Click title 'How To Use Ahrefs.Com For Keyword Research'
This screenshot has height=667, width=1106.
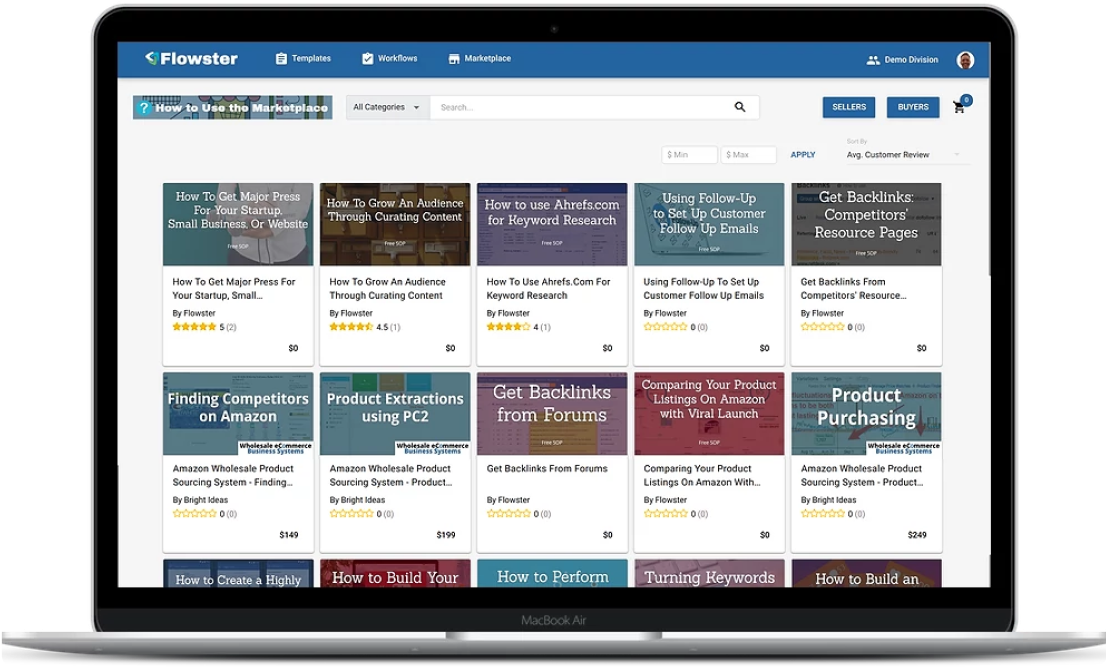tap(548, 288)
